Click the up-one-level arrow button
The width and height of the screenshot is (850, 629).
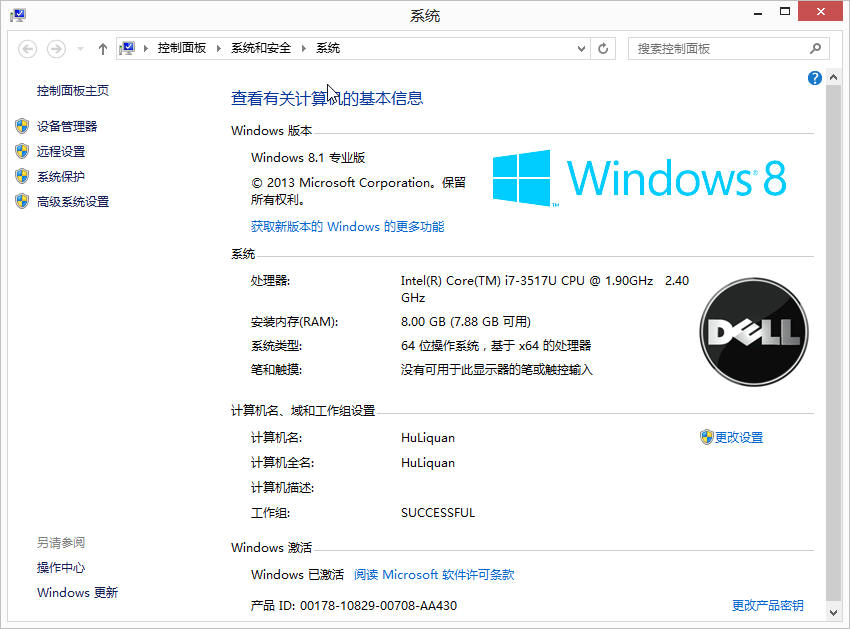(102, 48)
